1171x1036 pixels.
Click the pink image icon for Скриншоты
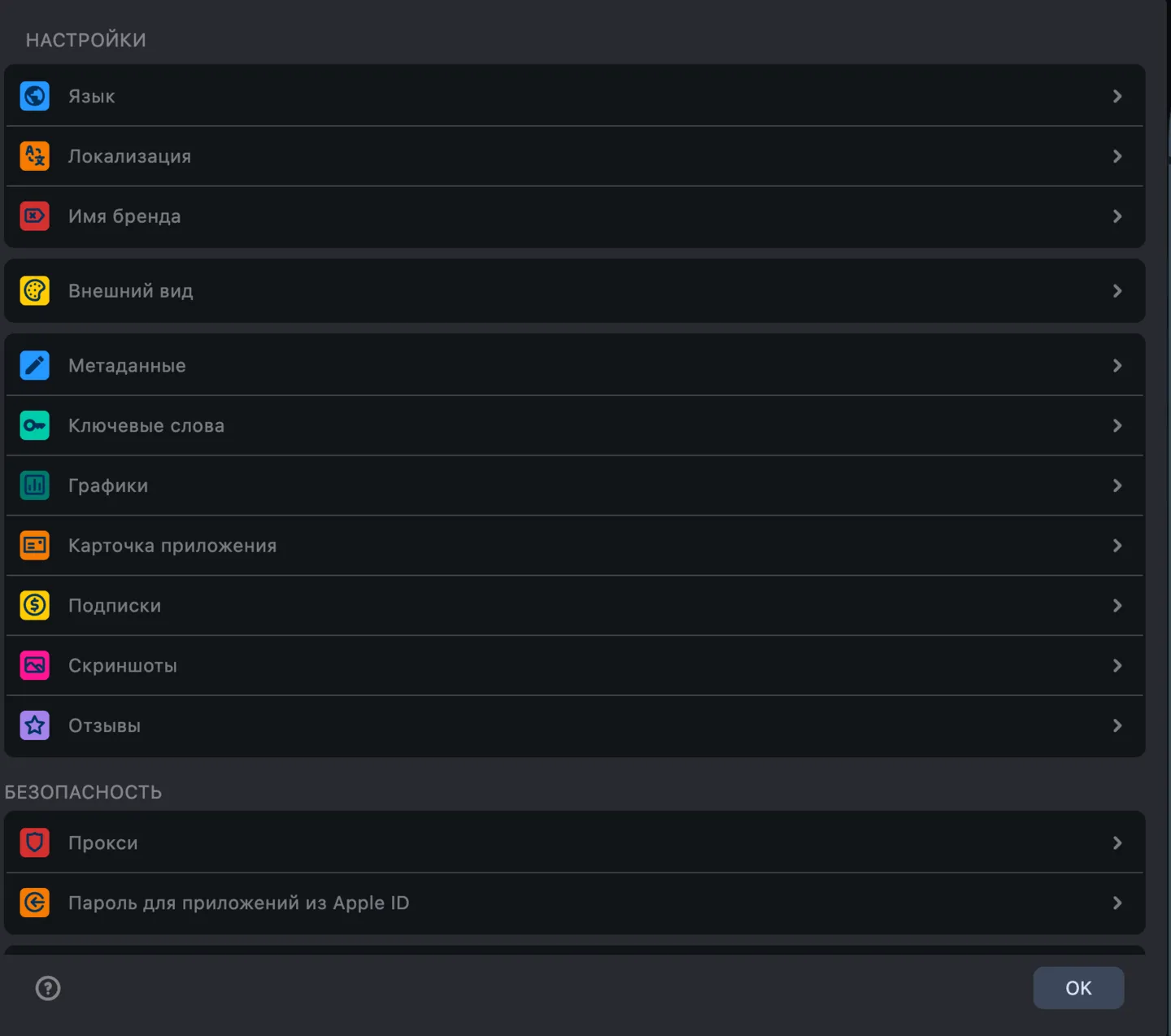click(34, 666)
